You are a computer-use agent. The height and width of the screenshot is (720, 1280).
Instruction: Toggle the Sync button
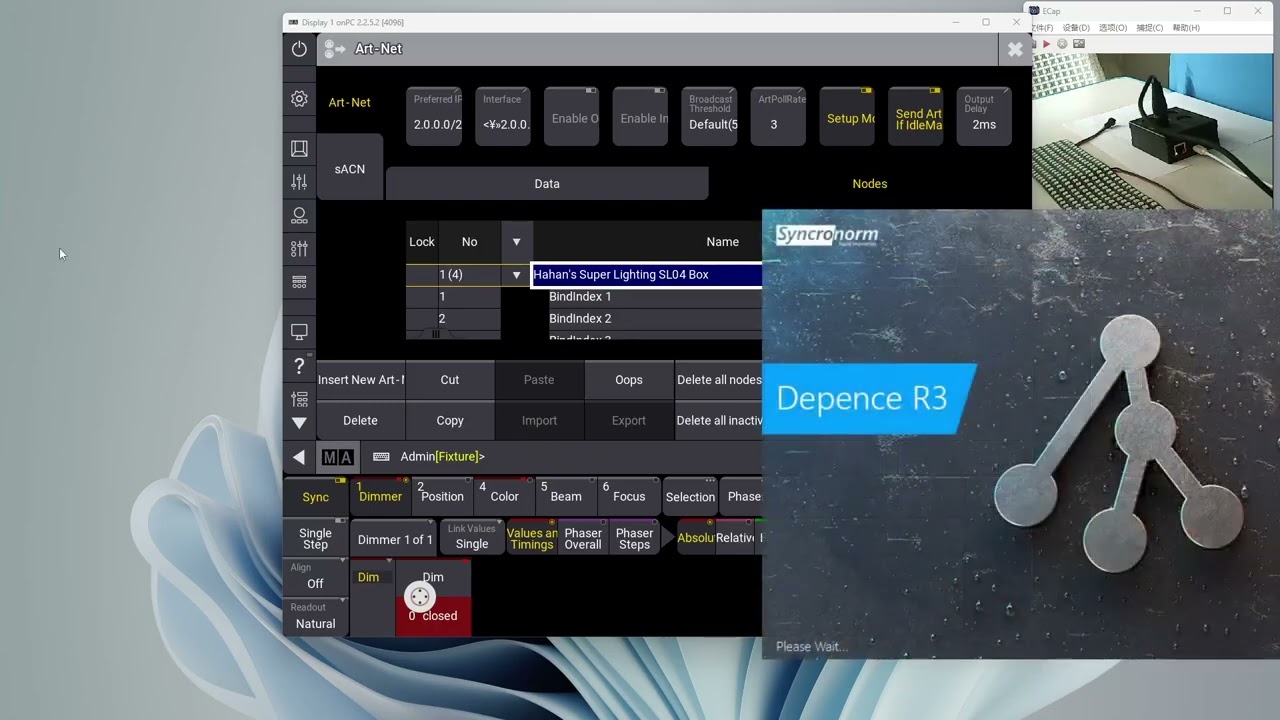[x=315, y=496]
